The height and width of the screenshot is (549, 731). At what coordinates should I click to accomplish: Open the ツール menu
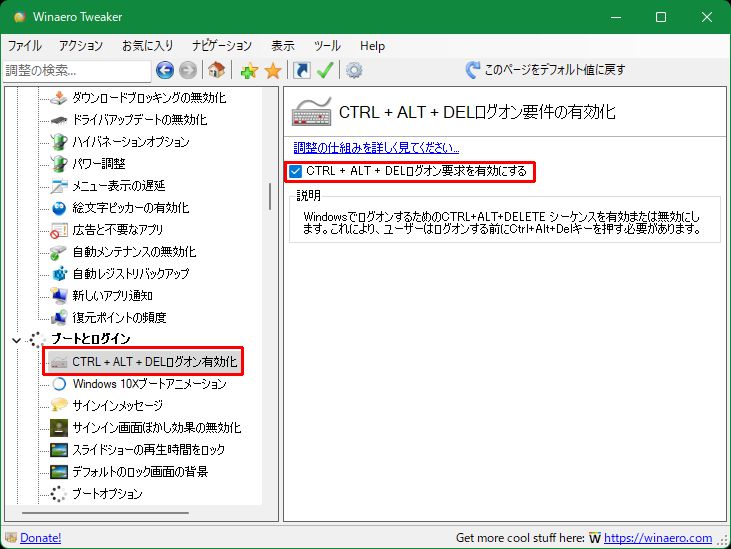[327, 46]
